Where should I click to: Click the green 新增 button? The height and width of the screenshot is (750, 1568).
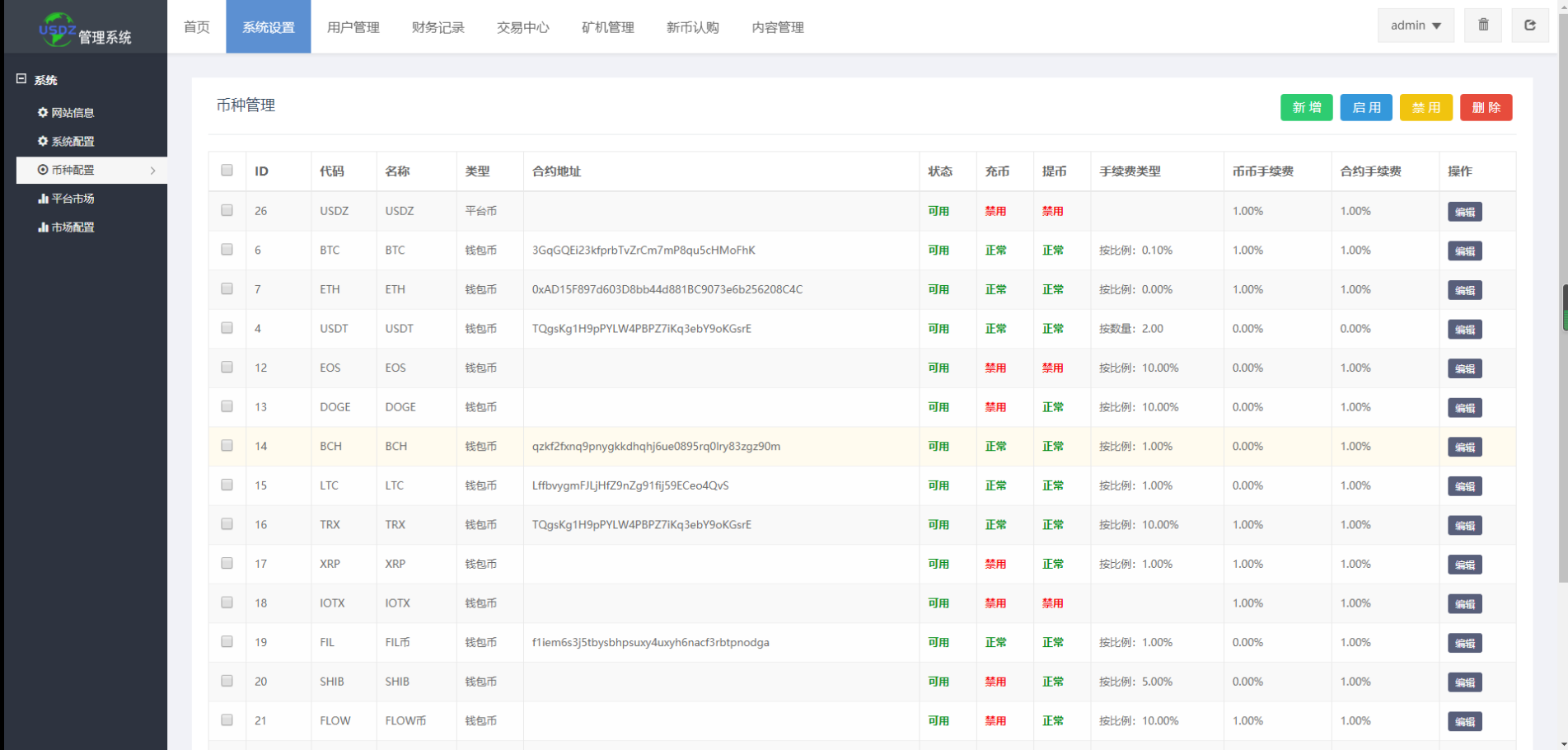tap(1306, 107)
